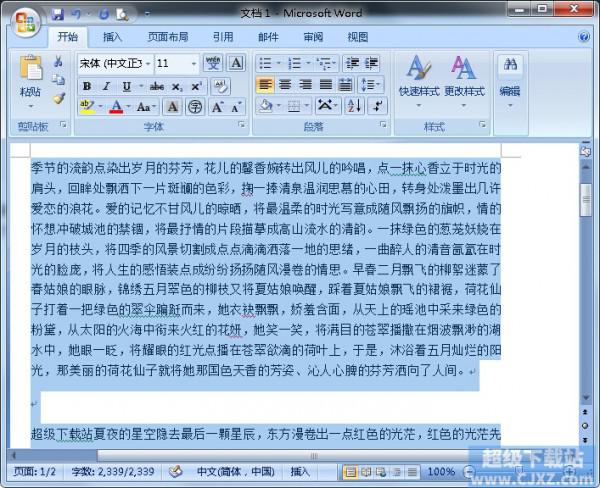Apply enclosed character (字) icon
The width and height of the screenshot is (600, 488).
pyautogui.click(x=195, y=107)
